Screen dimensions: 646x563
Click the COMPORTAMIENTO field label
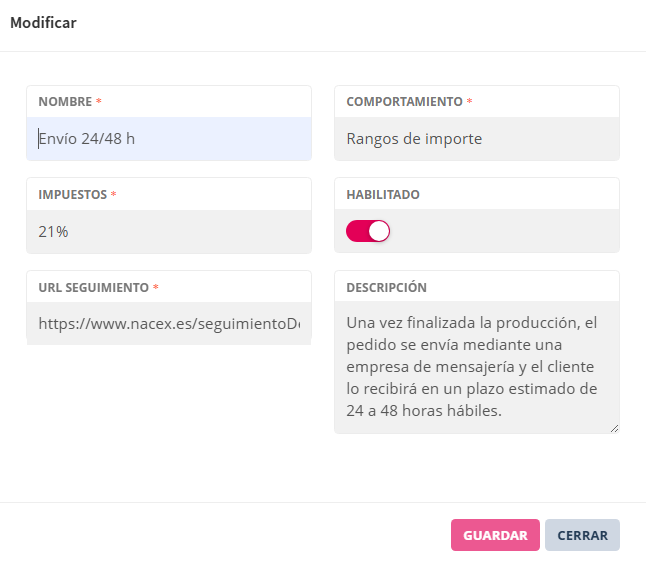click(x=404, y=102)
